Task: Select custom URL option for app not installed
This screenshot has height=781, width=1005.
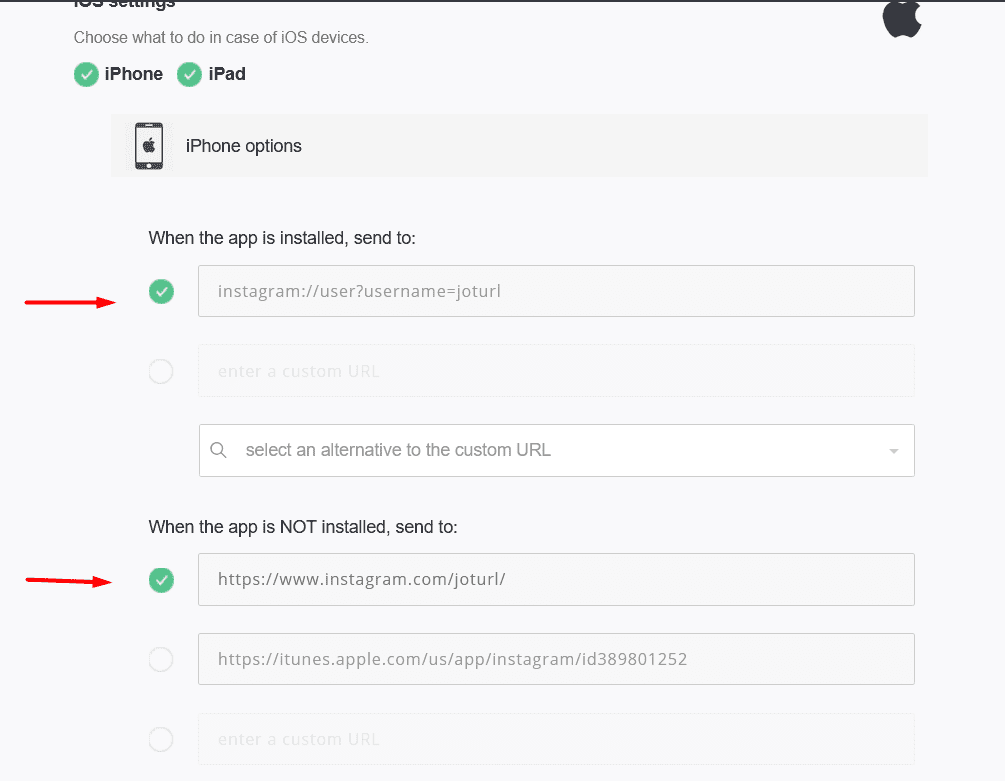Action: (161, 739)
